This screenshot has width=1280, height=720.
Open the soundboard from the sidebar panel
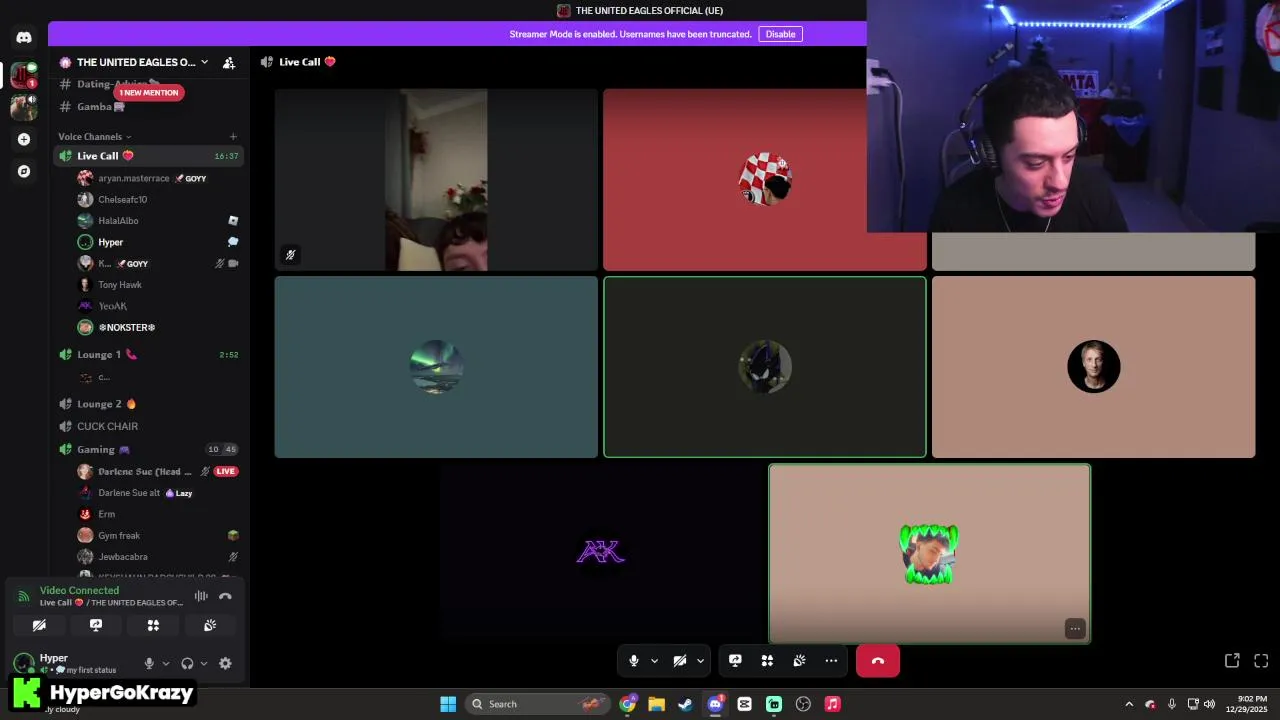(x=210, y=625)
